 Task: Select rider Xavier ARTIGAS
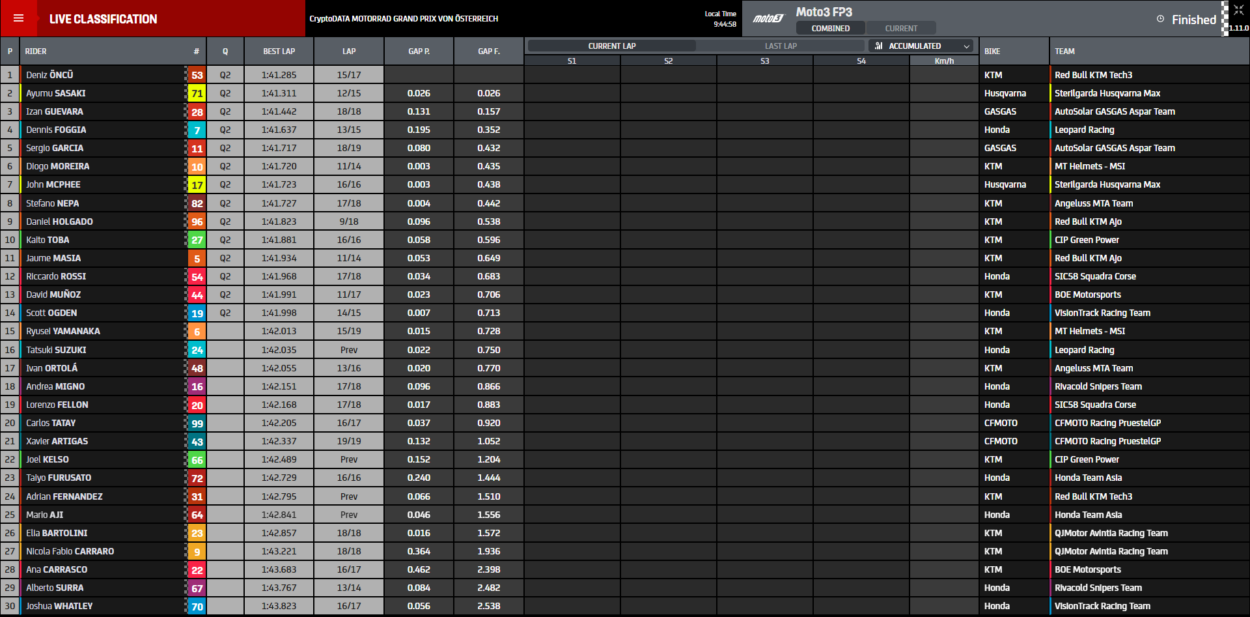click(57, 441)
